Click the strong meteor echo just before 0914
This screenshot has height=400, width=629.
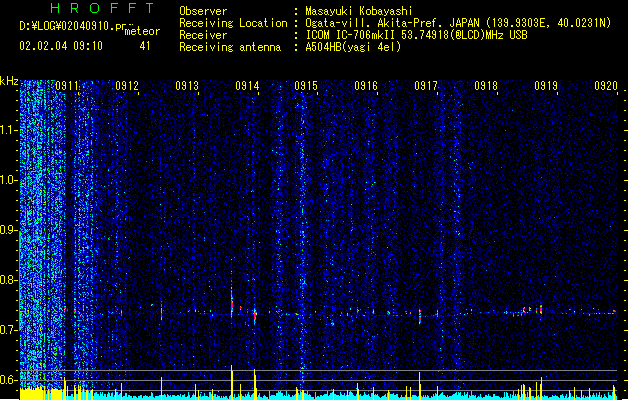(x=232, y=305)
